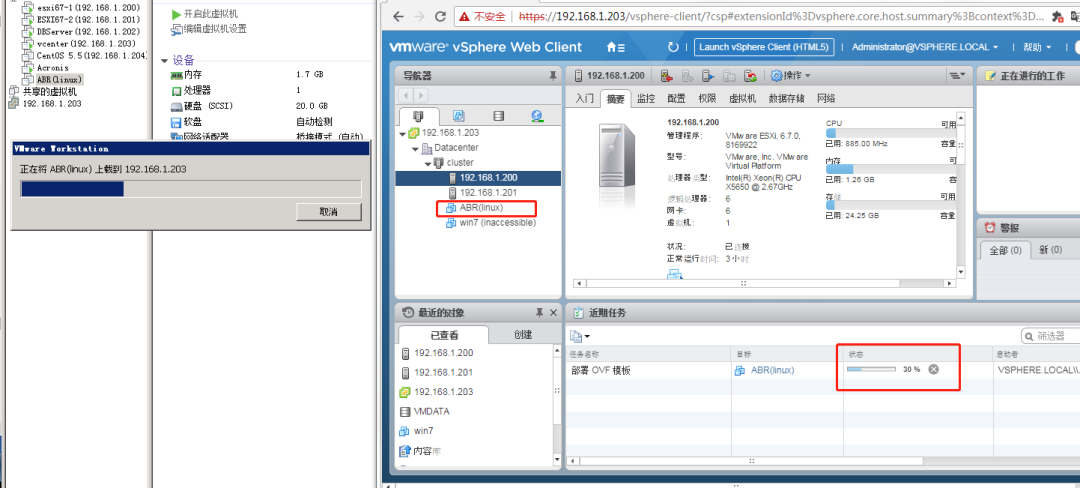Image resolution: width=1080 pixels, height=488 pixels.
Task: Switch to 已查看 tab in recent objects
Action: point(444,335)
